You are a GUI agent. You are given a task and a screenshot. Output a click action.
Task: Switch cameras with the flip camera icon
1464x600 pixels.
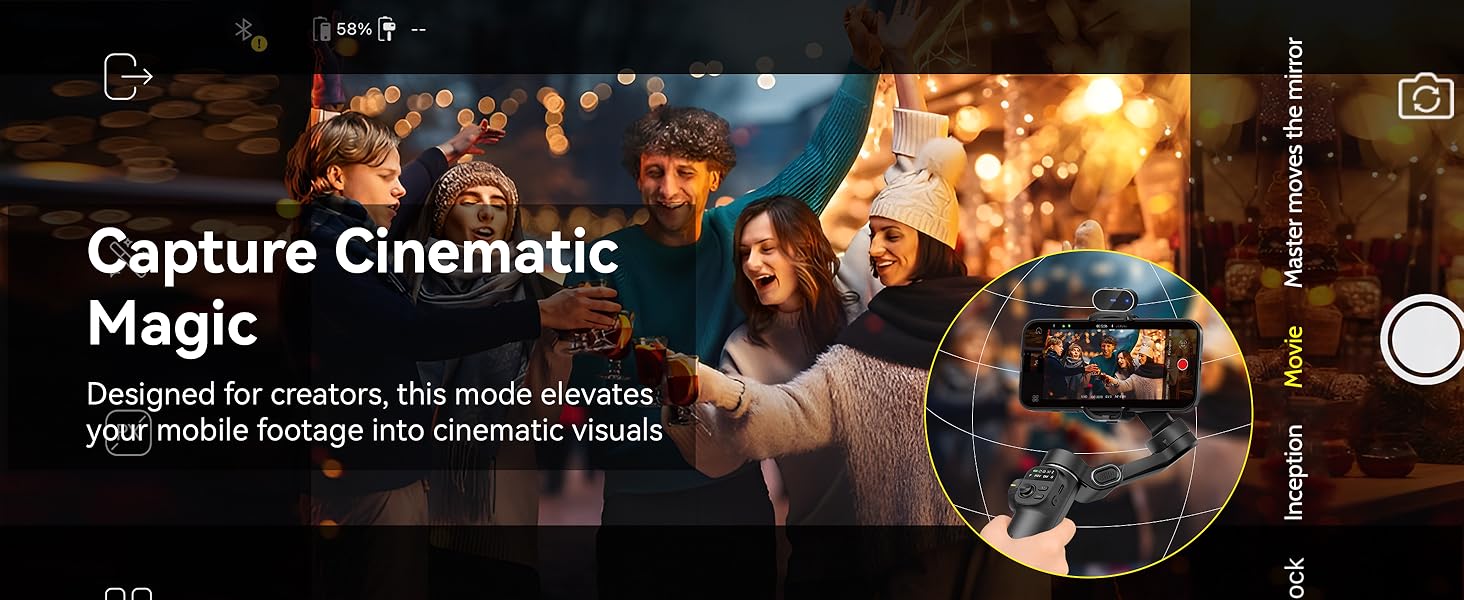(1426, 97)
